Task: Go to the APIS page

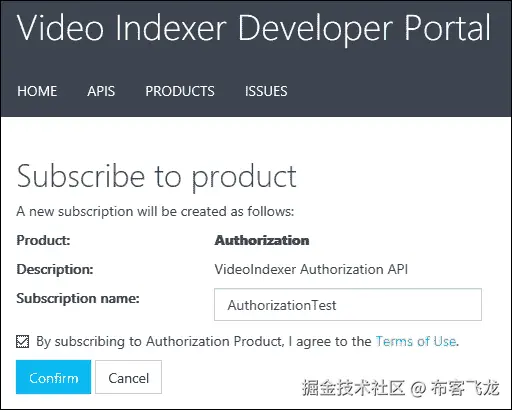Action: (101, 91)
